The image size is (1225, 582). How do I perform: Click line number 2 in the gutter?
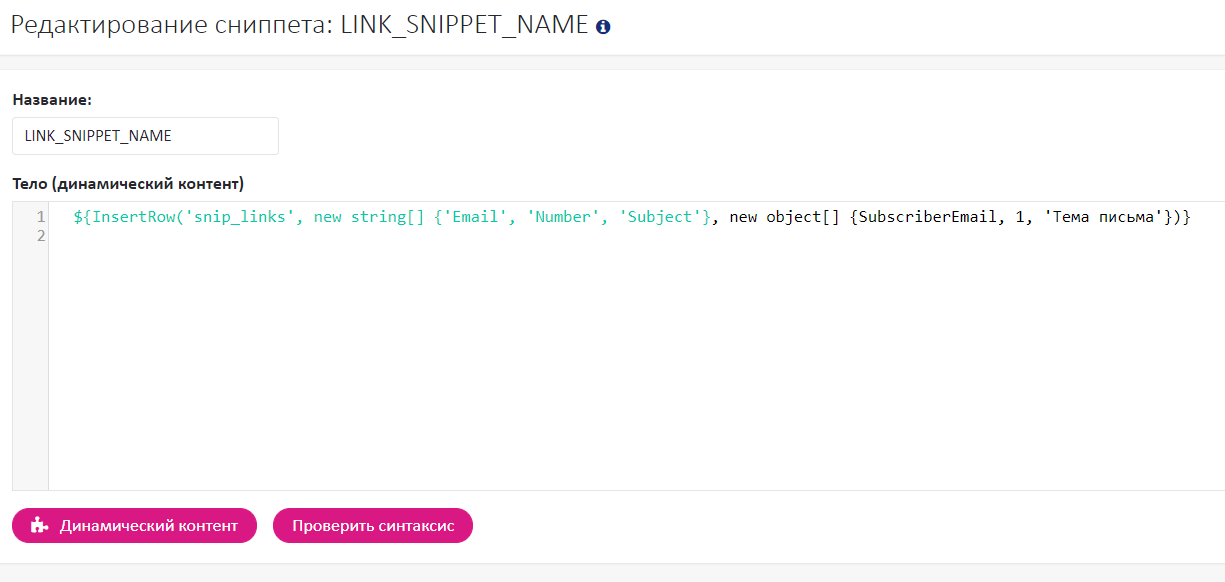[x=41, y=236]
